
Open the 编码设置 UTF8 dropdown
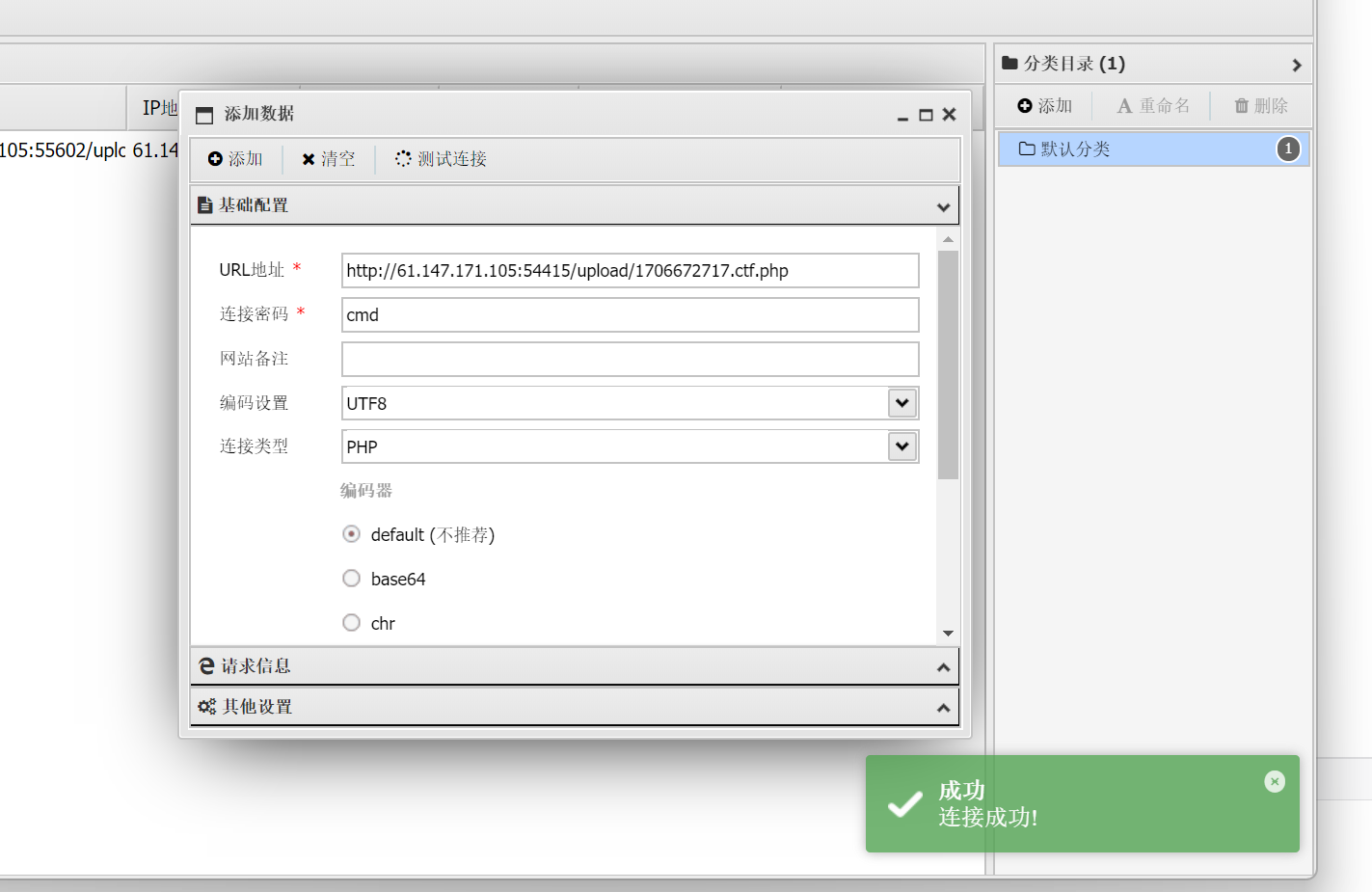pos(901,403)
